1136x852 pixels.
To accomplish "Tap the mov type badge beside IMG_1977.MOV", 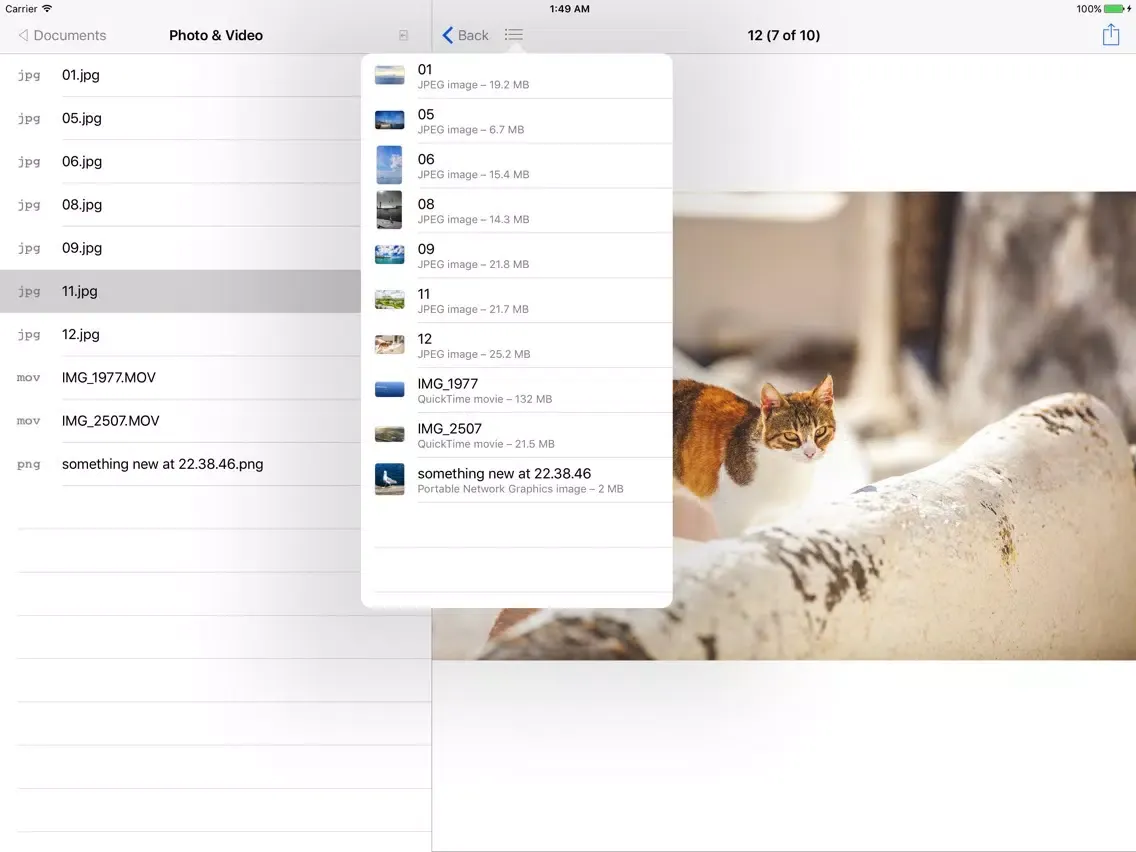I will (28, 377).
